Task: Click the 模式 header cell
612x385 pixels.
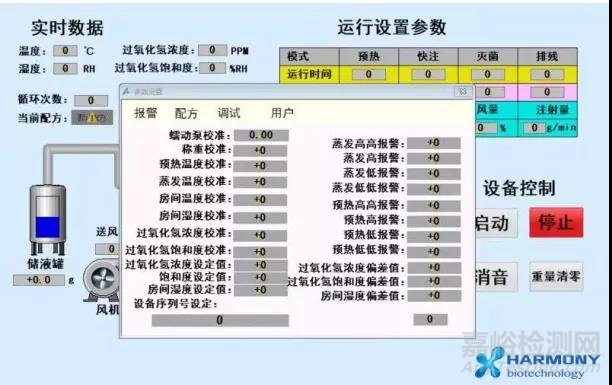Action: pos(310,57)
